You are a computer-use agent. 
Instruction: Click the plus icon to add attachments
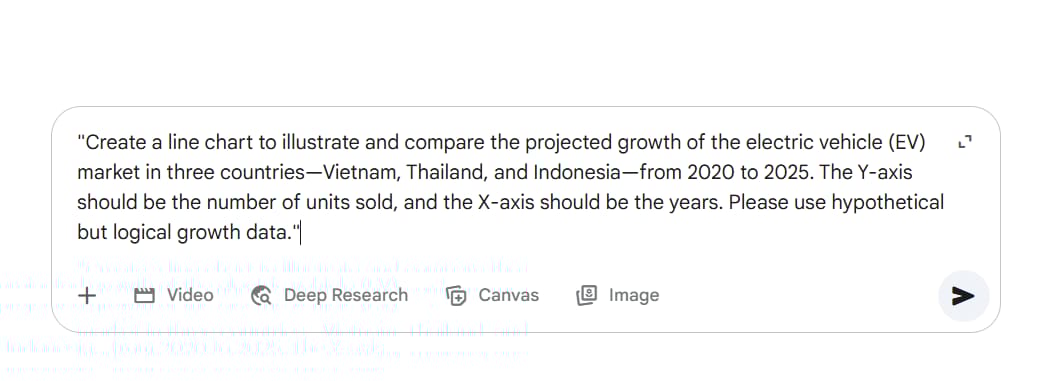click(87, 296)
